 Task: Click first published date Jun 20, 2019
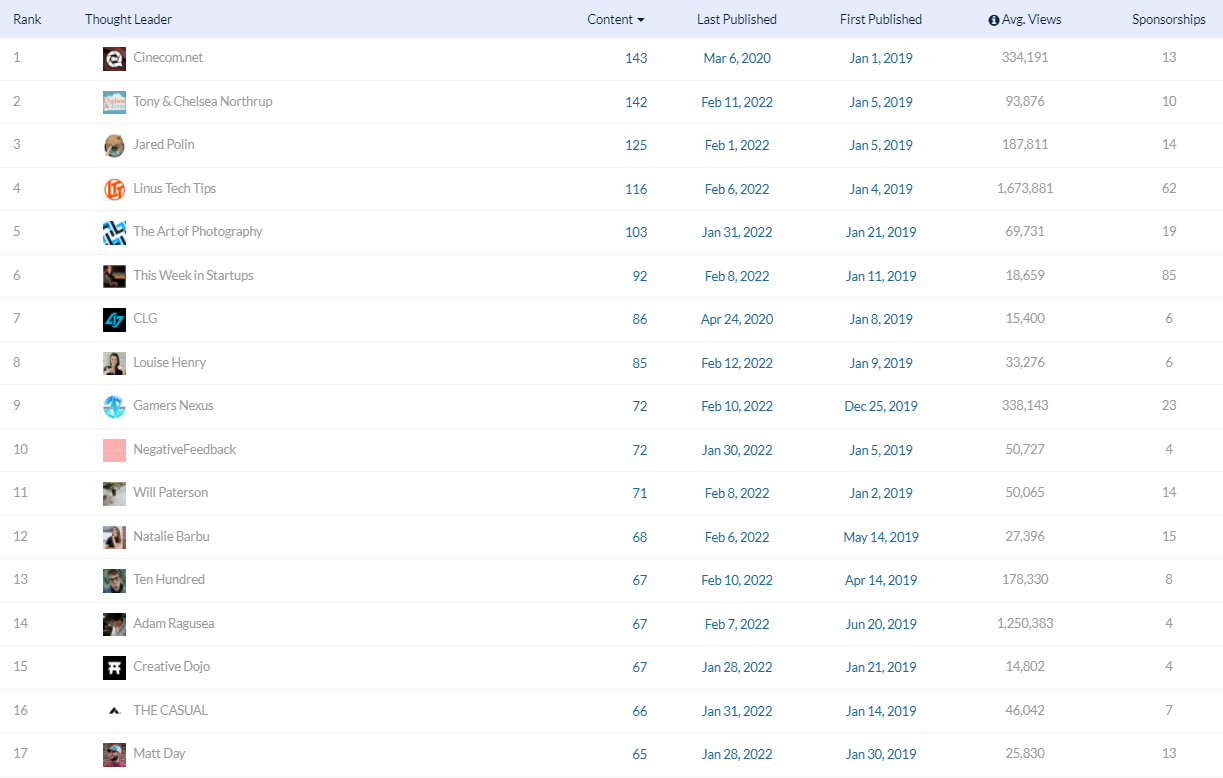tap(881, 624)
